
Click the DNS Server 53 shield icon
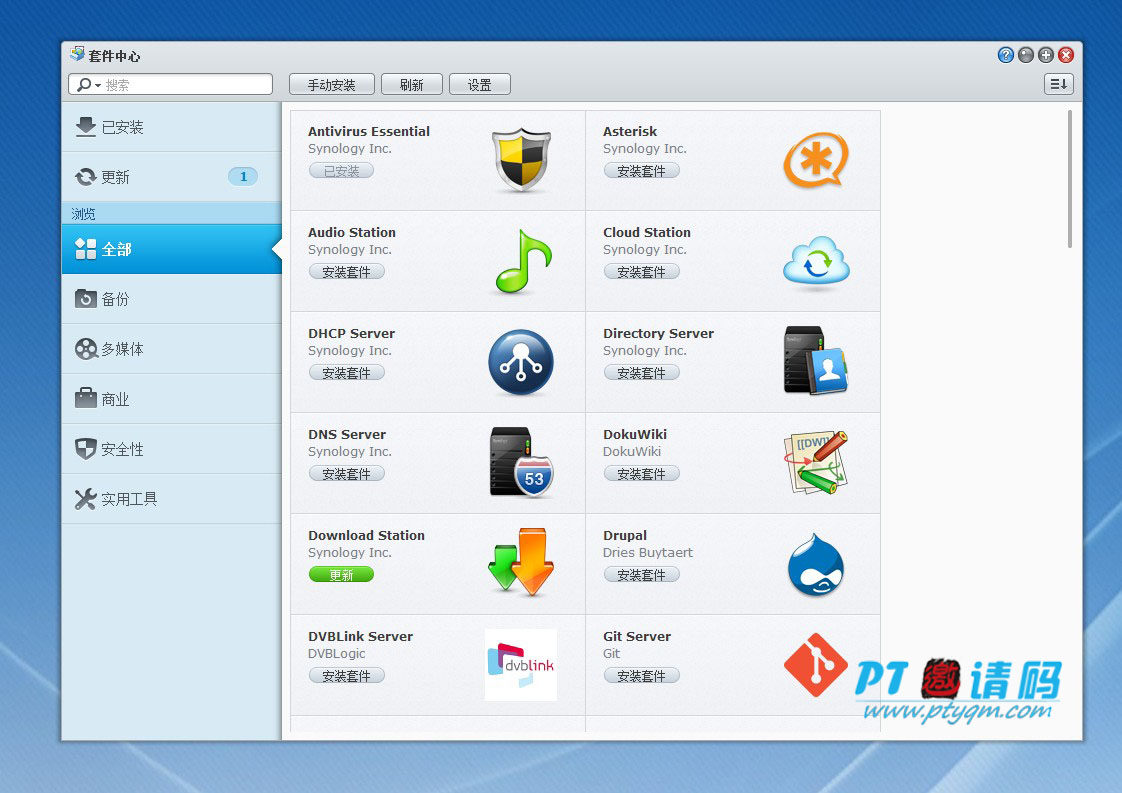click(x=522, y=462)
